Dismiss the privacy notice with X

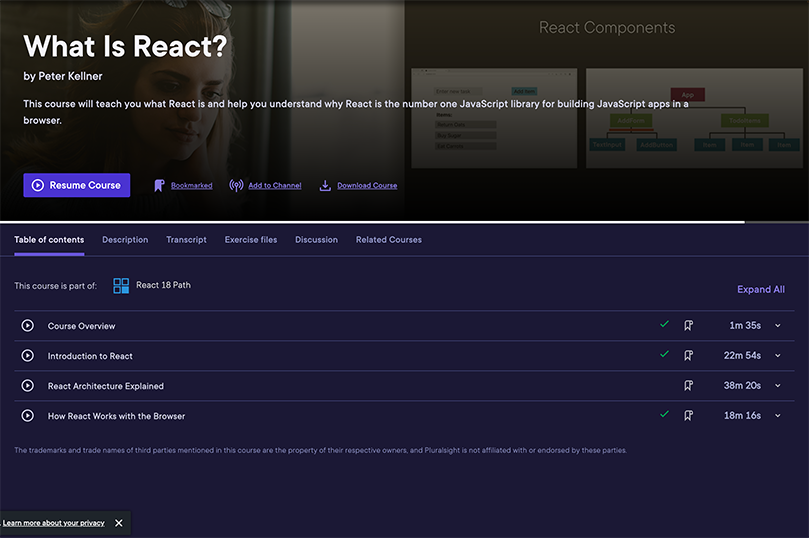pos(119,523)
